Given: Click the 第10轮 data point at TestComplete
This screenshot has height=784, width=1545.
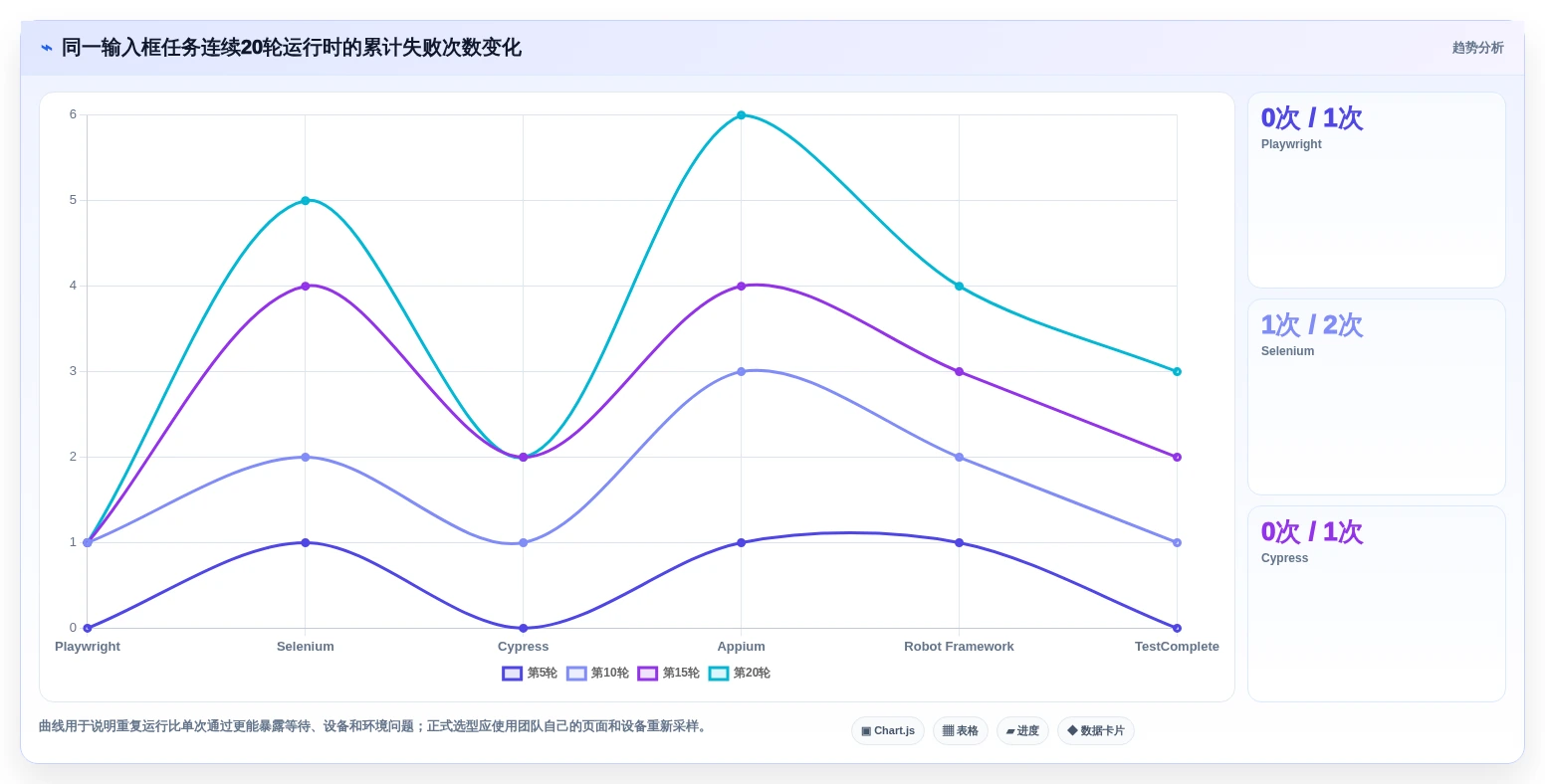Looking at the screenshot, I should [1178, 543].
